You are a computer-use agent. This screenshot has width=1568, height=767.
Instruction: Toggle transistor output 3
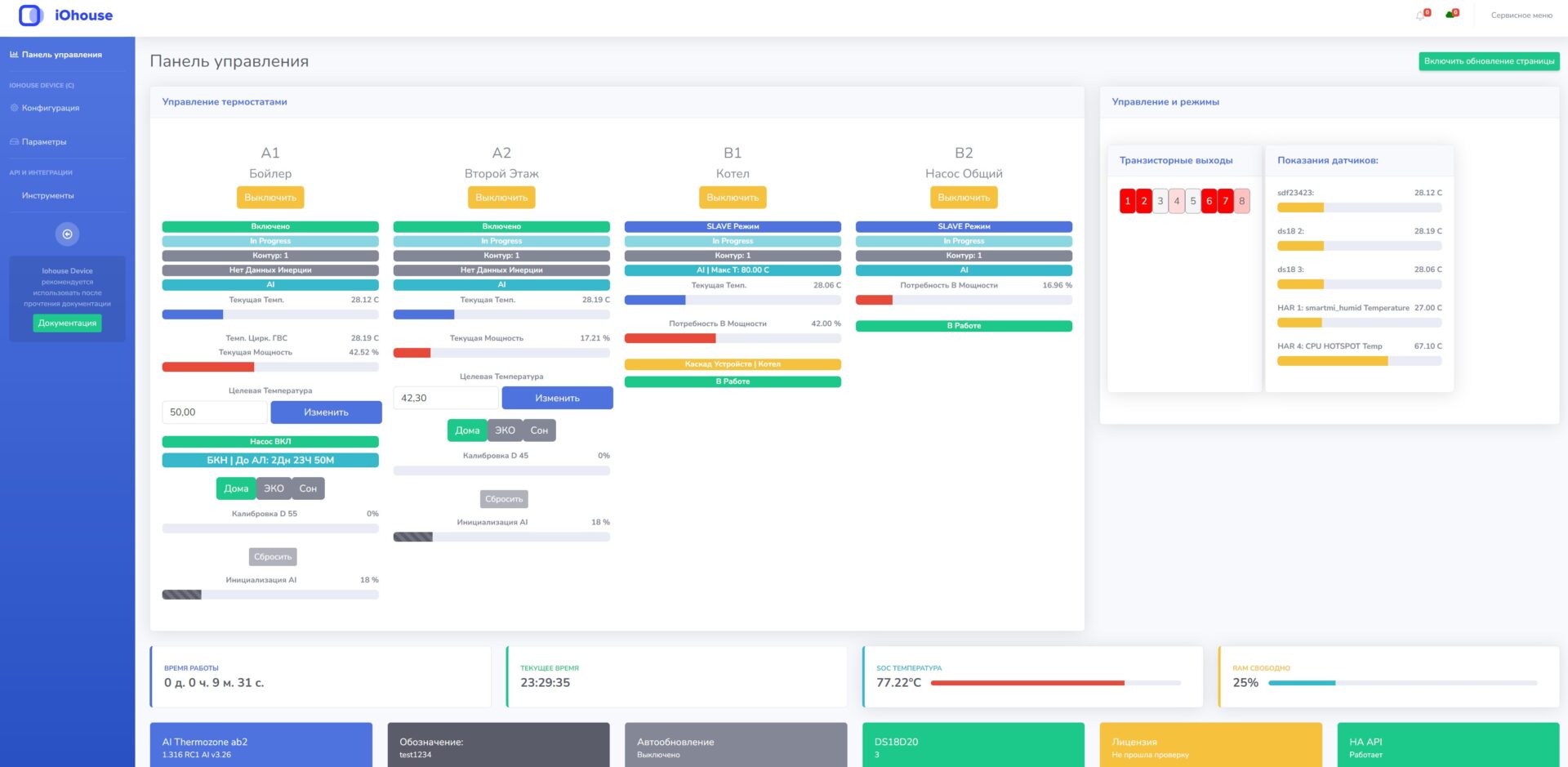pos(1160,201)
